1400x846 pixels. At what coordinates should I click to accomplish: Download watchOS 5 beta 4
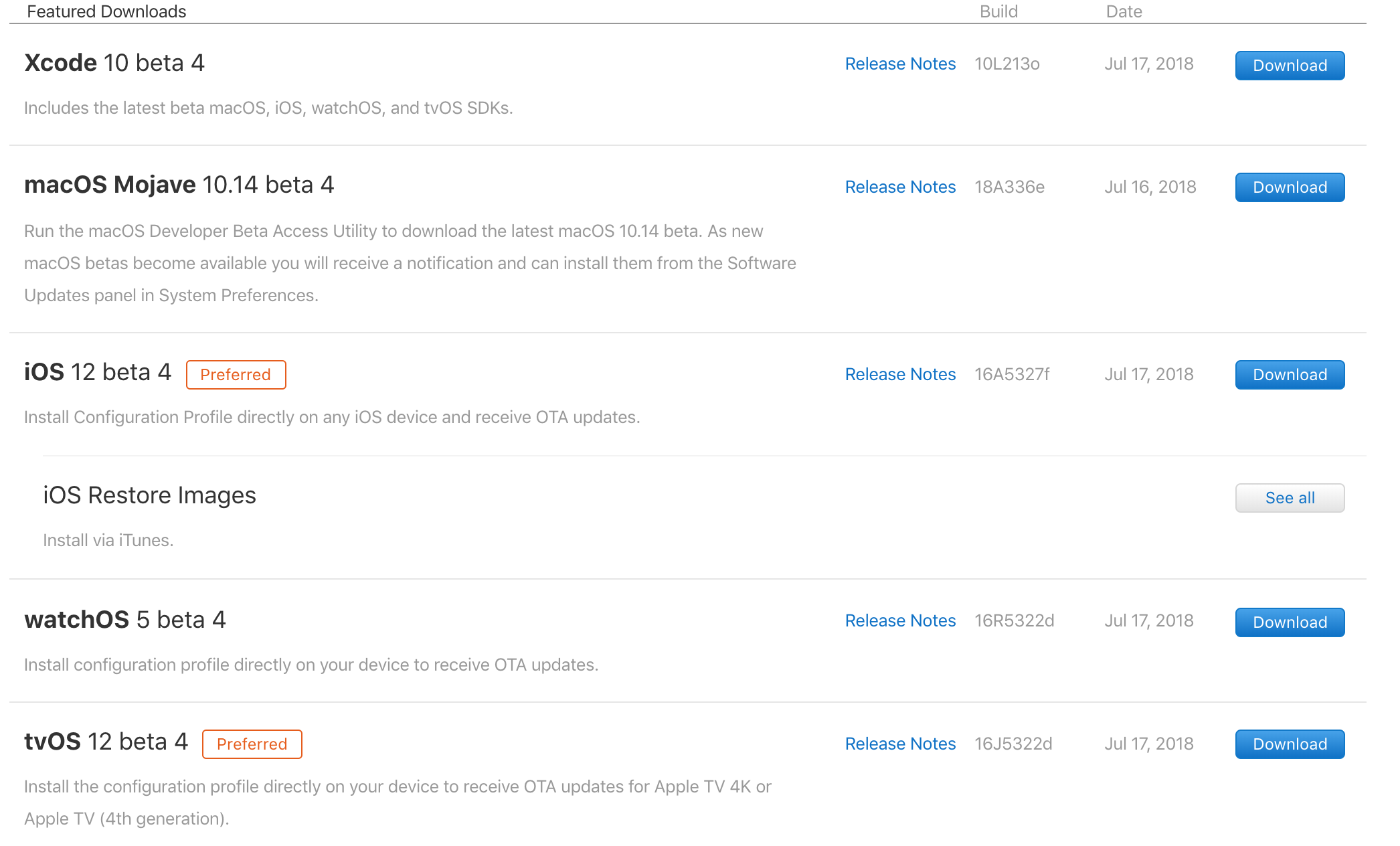[x=1290, y=622]
